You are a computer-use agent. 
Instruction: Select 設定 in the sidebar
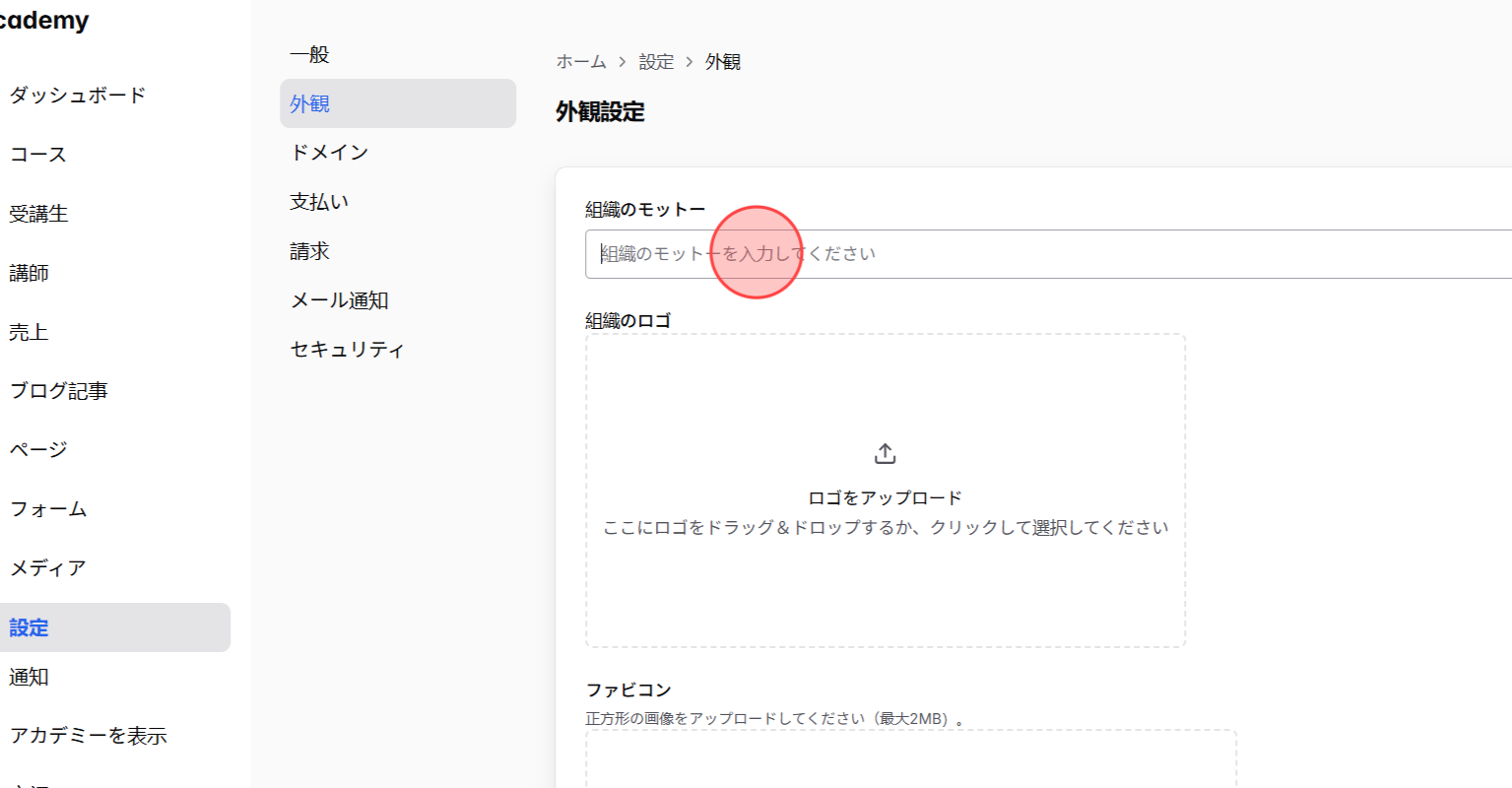29,626
